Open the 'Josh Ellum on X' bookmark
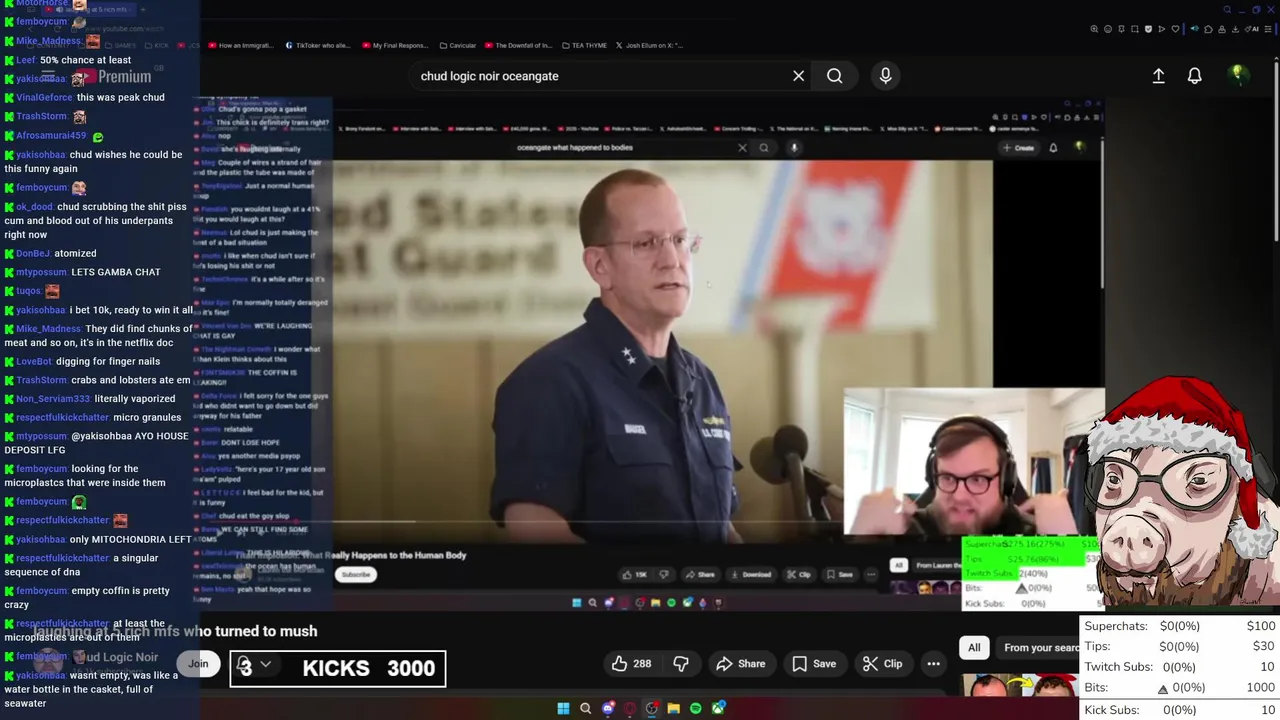1280x720 pixels. point(648,45)
